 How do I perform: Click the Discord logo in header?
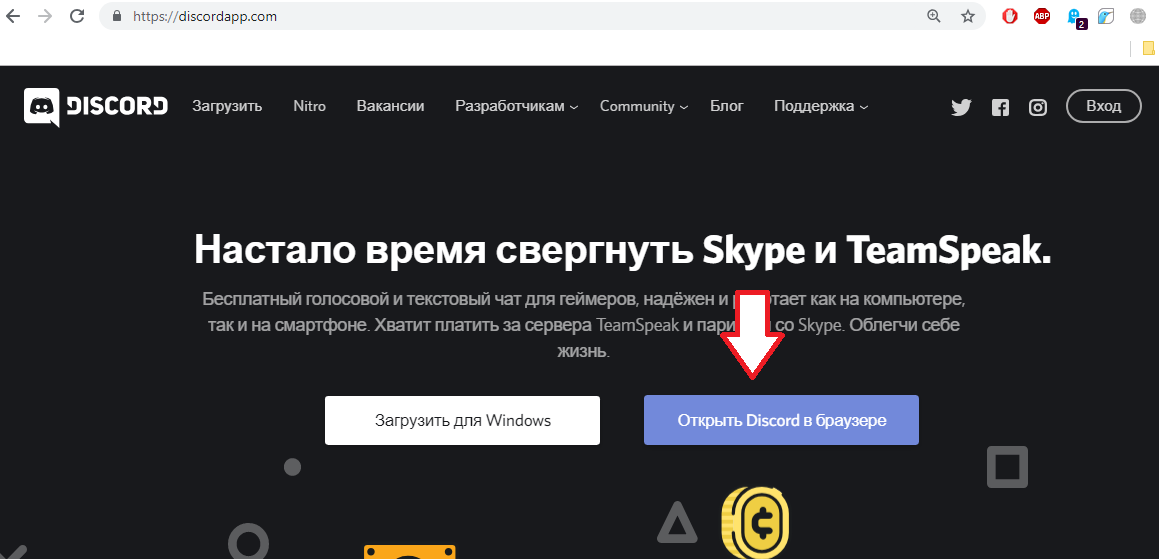[x=96, y=107]
